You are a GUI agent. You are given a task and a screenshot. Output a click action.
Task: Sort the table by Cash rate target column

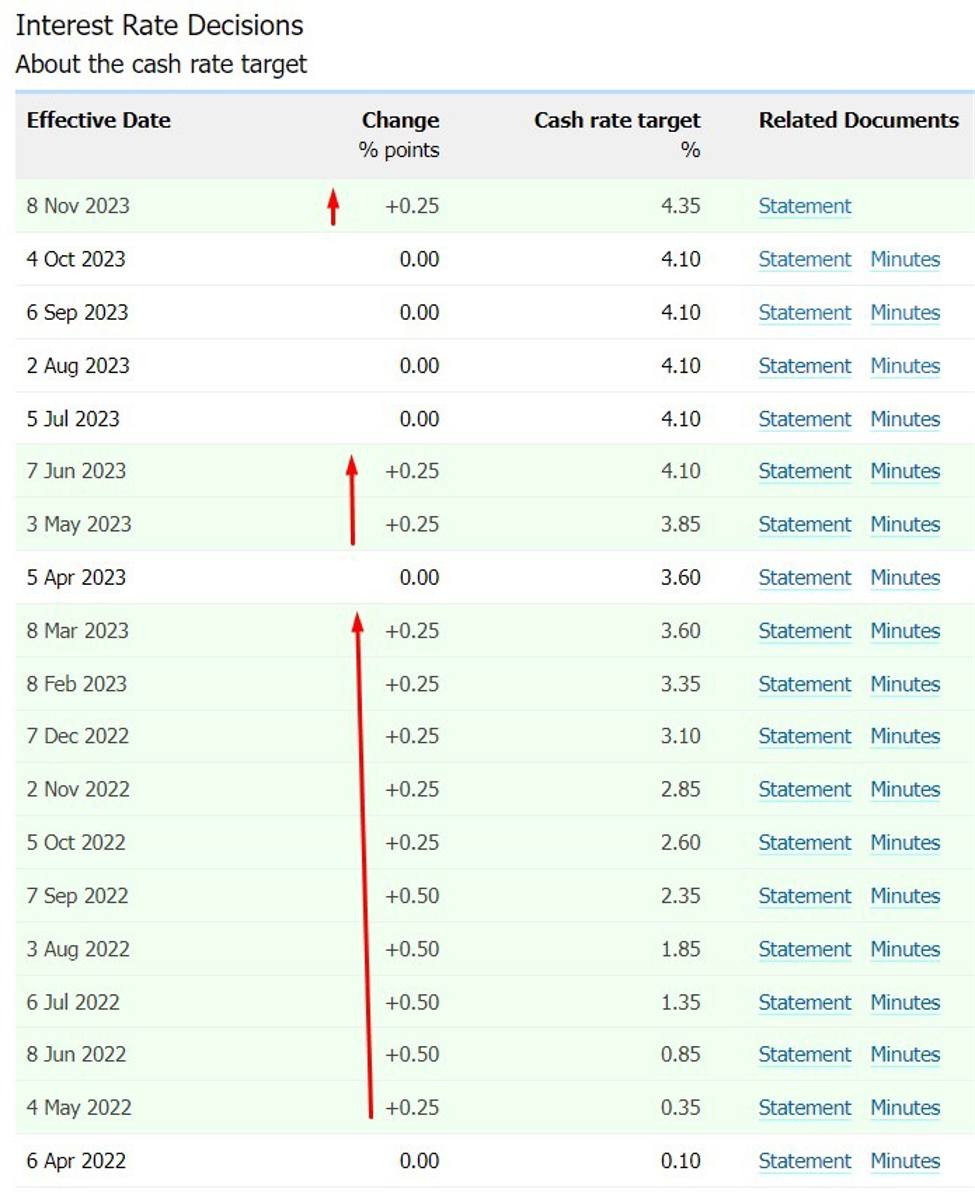tap(617, 120)
